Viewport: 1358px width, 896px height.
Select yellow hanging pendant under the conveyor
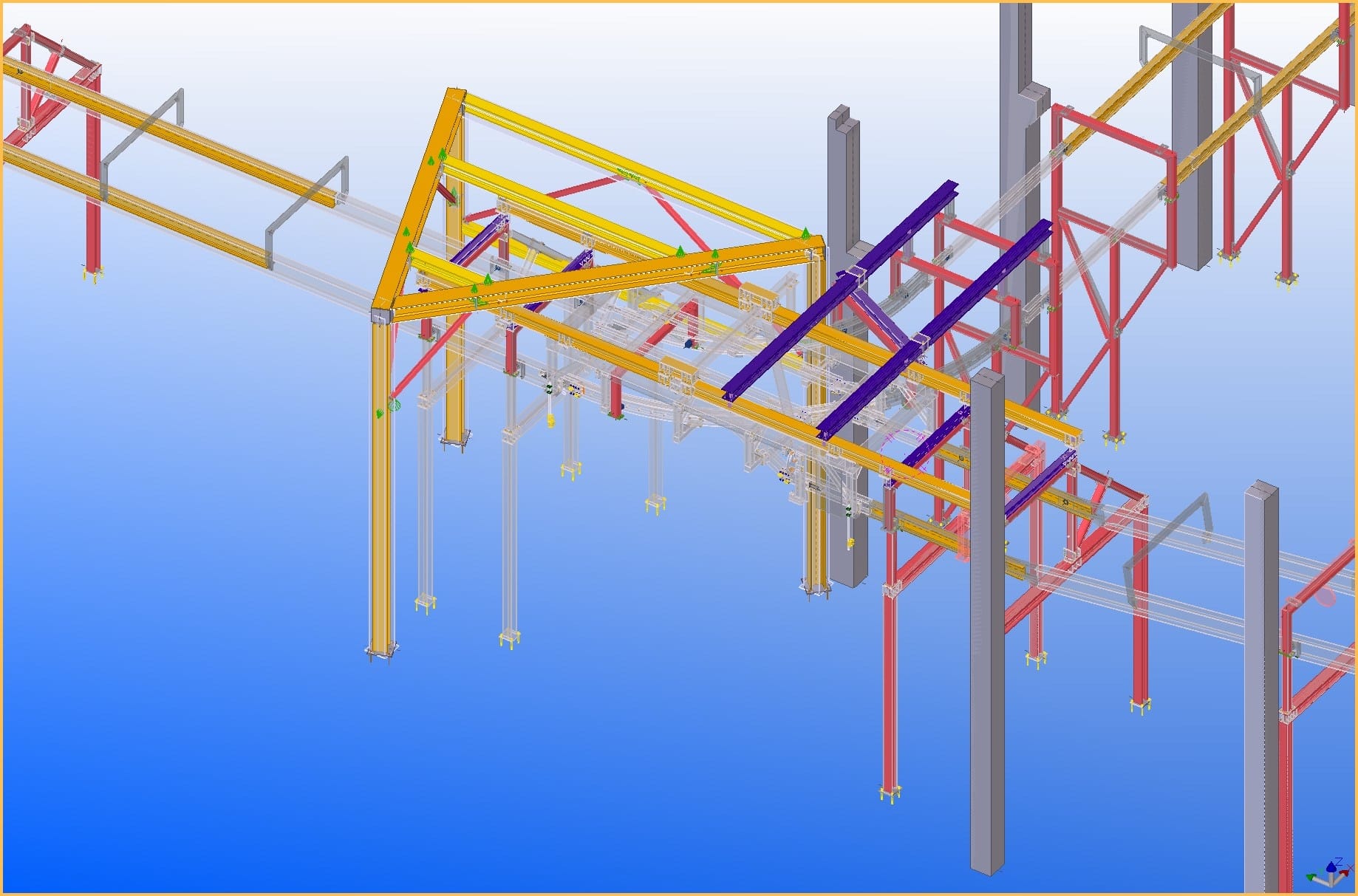[x=550, y=420]
